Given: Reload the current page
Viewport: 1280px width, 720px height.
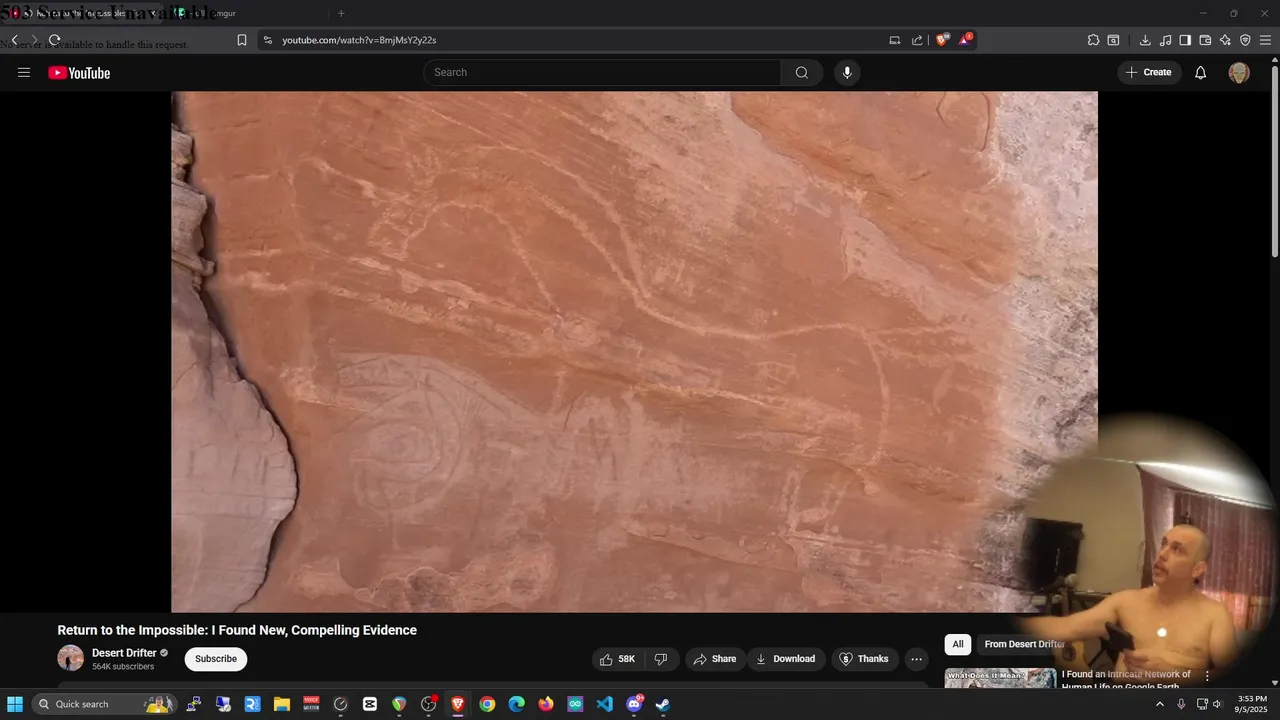Looking at the screenshot, I should (55, 40).
